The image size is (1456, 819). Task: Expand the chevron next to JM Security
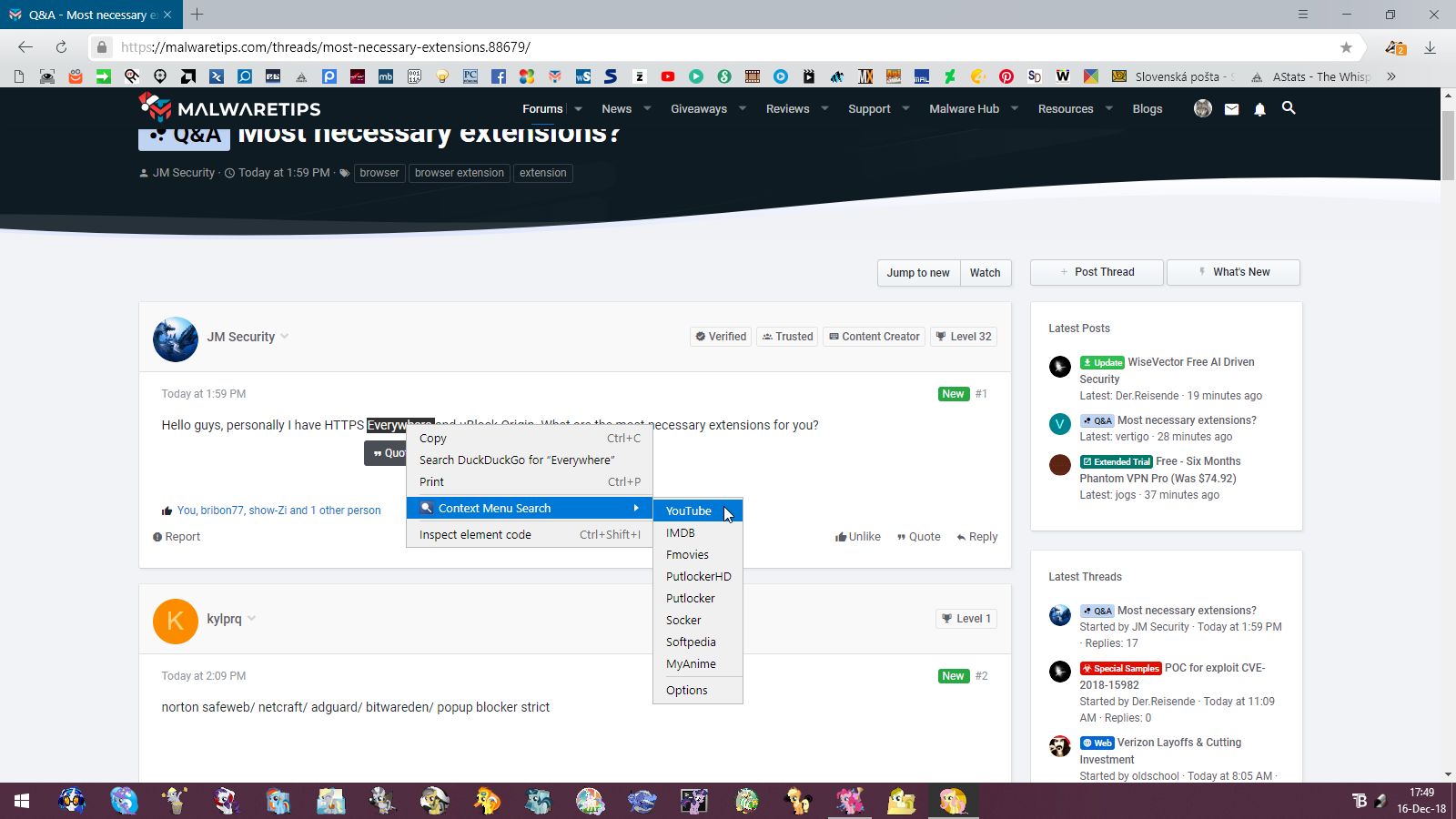[x=285, y=336]
